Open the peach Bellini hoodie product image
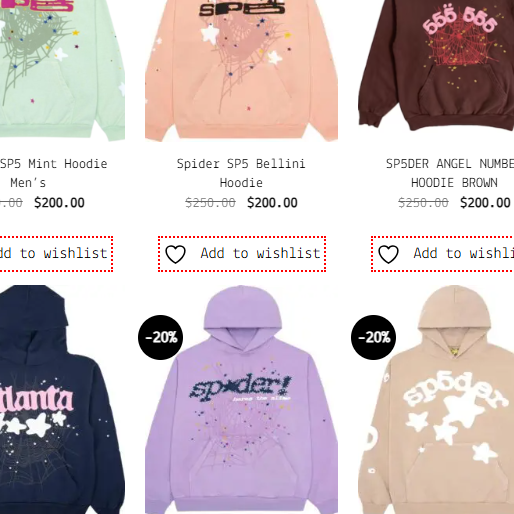Viewport: 514px width, 514px height. coord(241,70)
